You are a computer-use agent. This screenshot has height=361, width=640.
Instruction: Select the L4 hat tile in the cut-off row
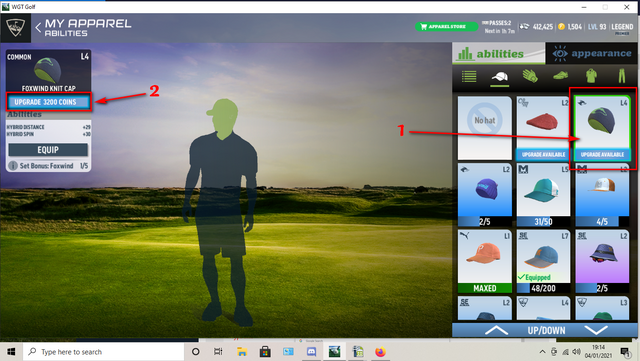(x=543, y=308)
